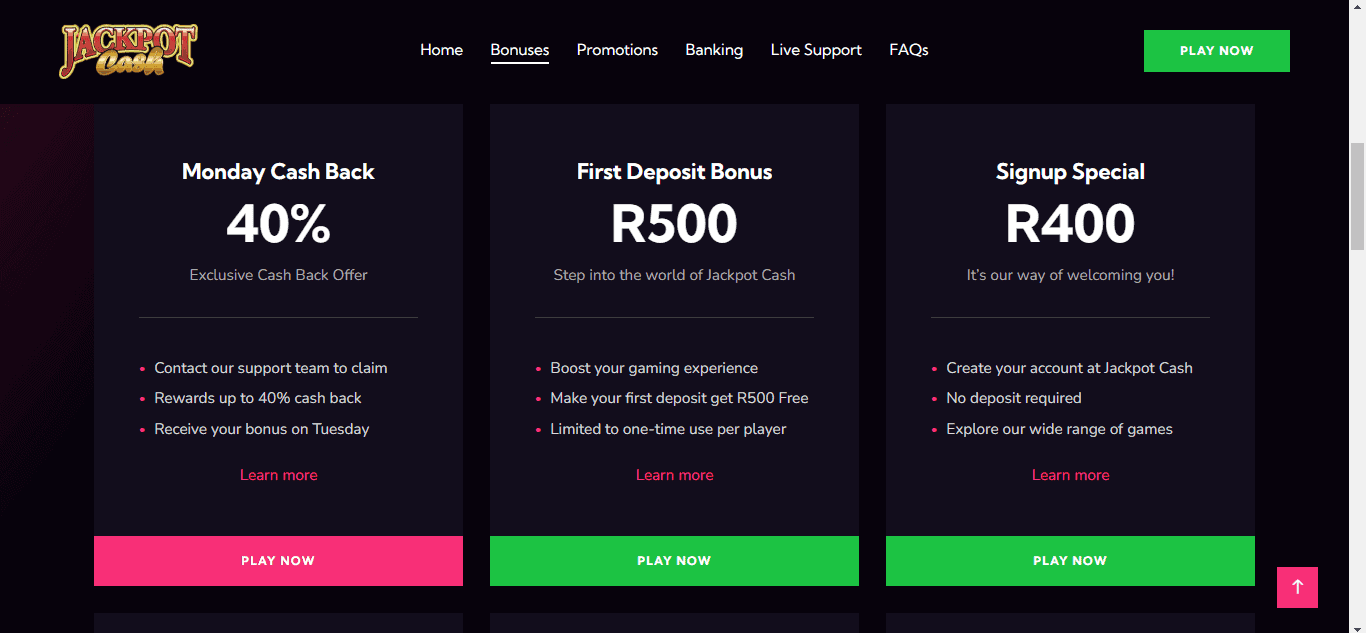Learn more about First Deposit Bonus
Screen dimensions: 1366x633
(x=674, y=474)
